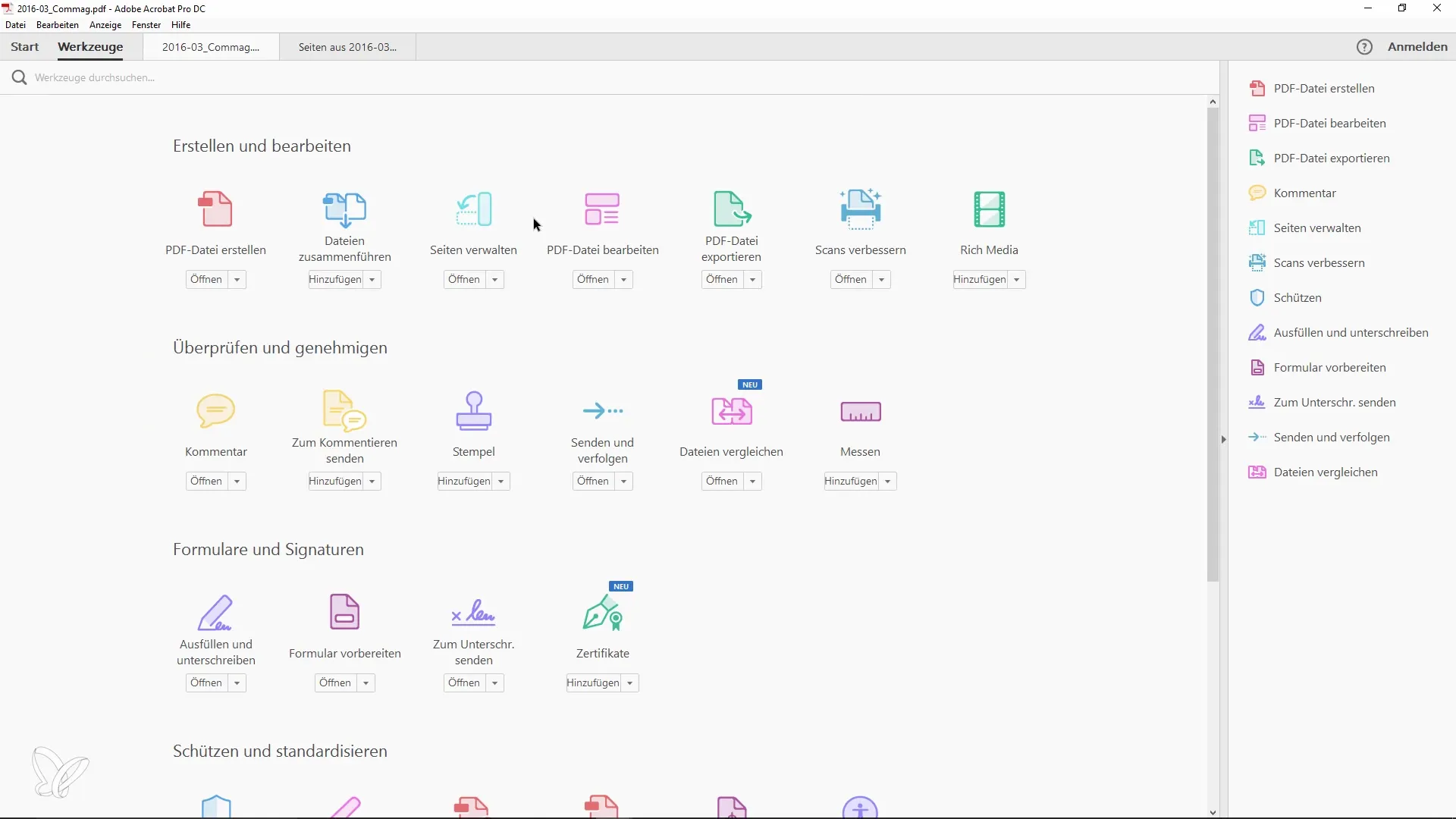Screen dimensions: 1456x819
Task: Open the Anzeige menu
Action: (105, 25)
